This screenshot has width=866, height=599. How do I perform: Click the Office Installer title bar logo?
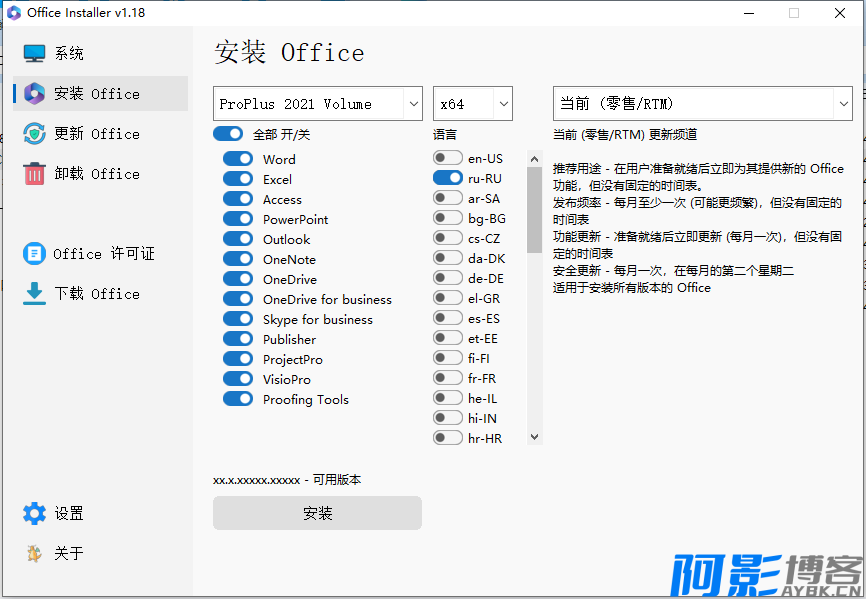tap(14, 13)
